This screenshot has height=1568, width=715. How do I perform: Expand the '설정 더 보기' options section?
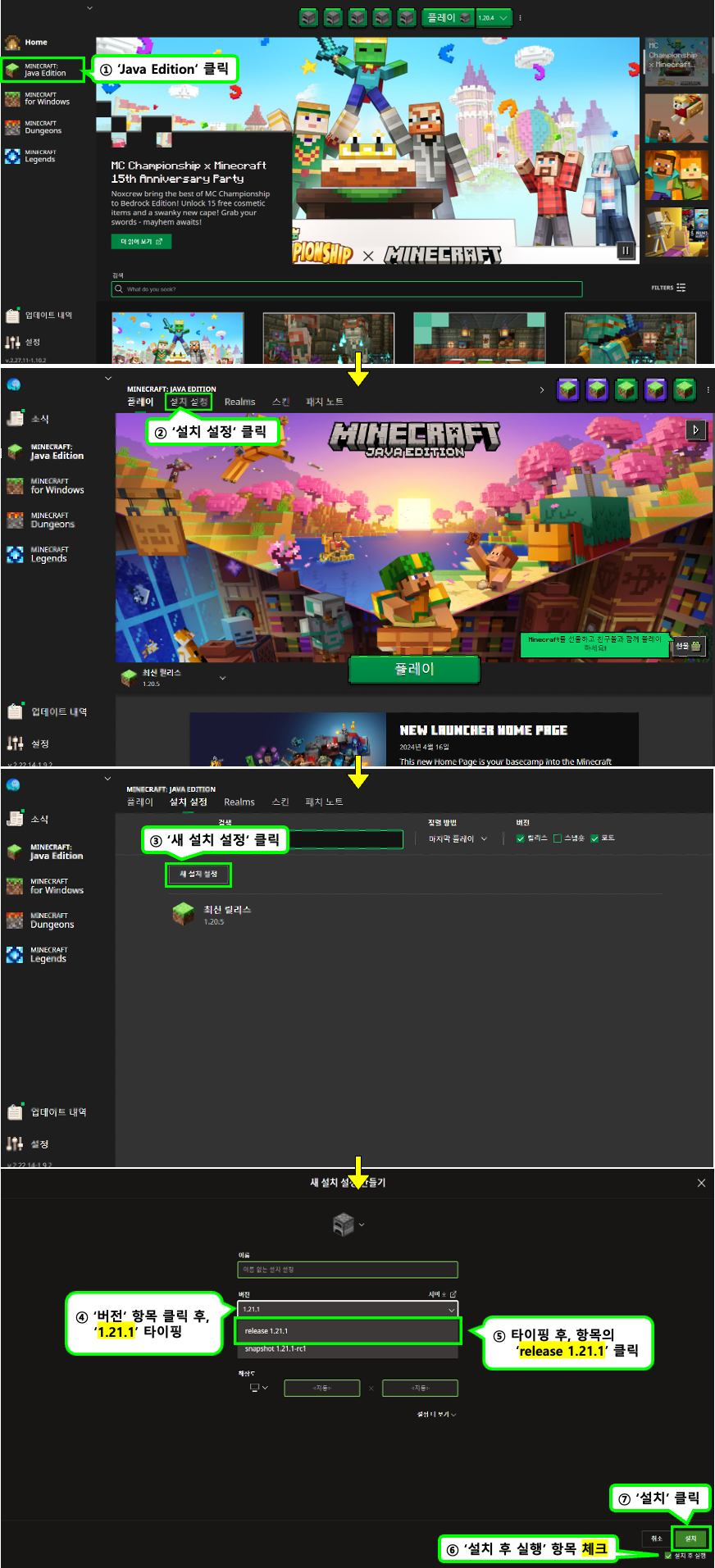pos(437,1414)
